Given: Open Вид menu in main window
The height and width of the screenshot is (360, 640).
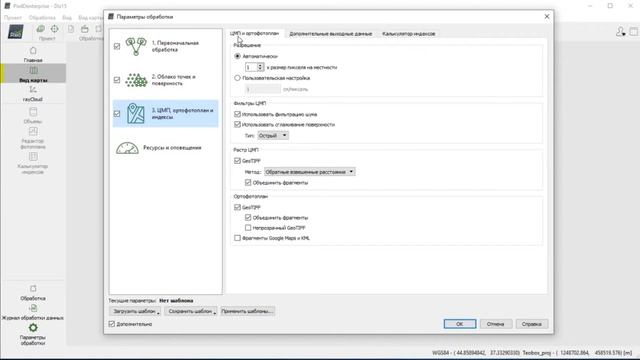Looking at the screenshot, I should (67, 18).
